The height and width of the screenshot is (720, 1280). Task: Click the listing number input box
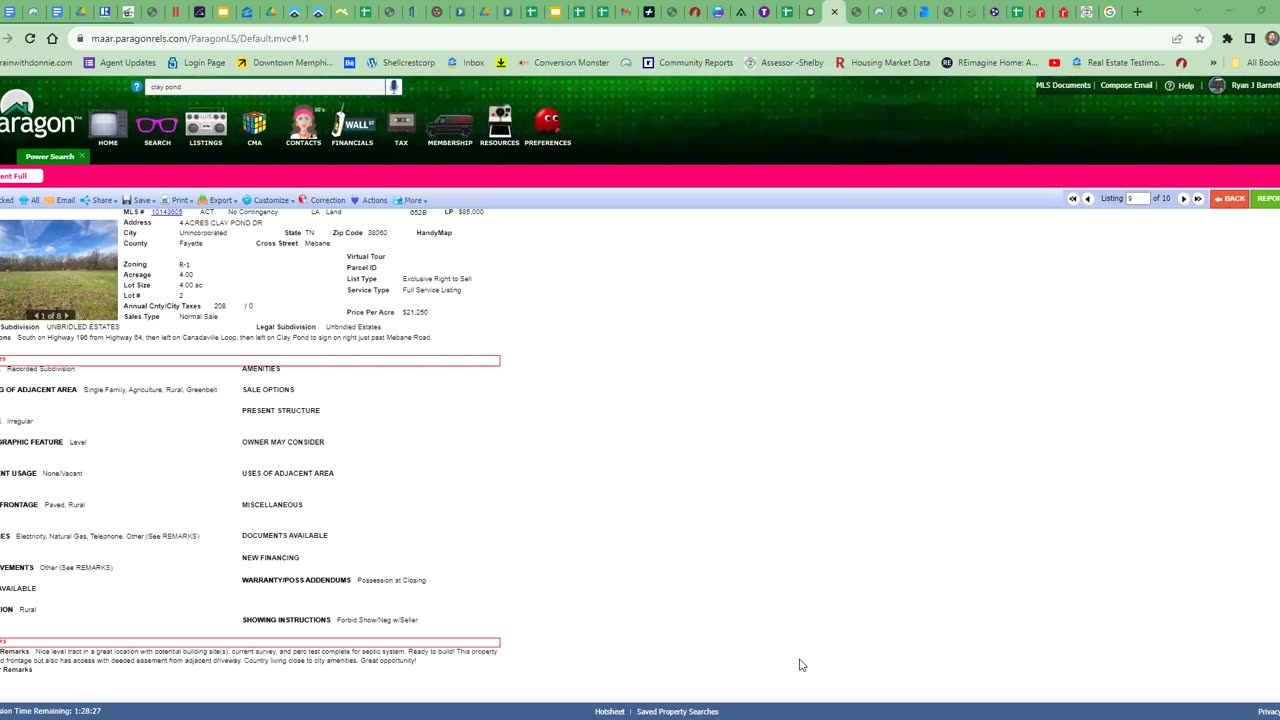point(1138,199)
